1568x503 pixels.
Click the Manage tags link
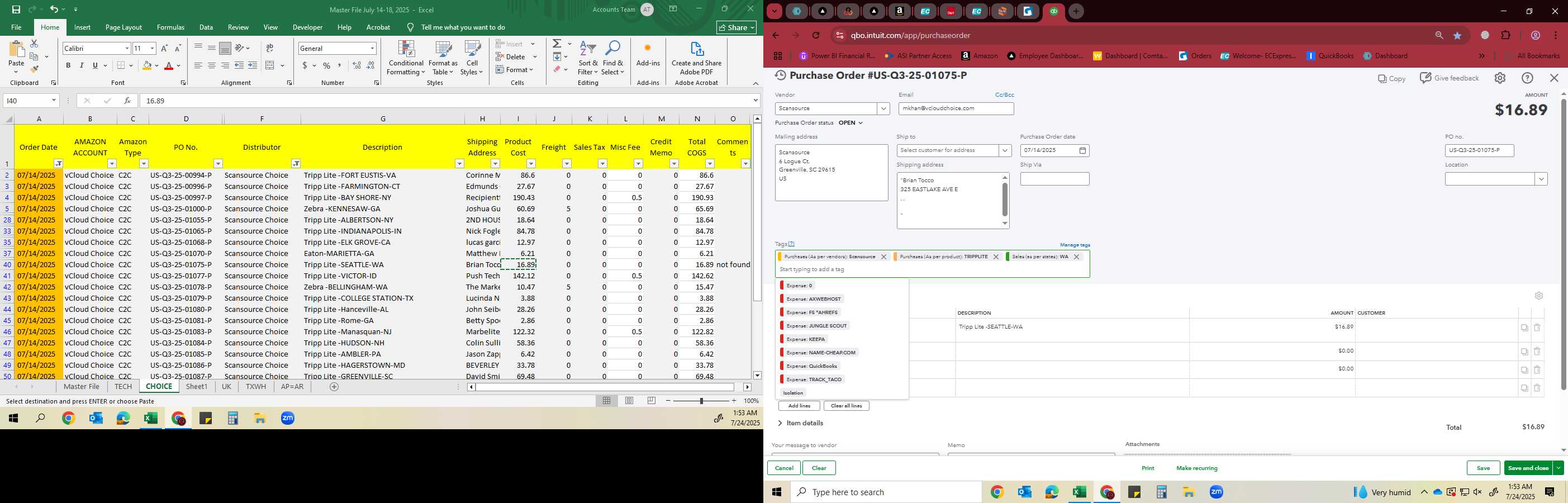pos(1075,245)
